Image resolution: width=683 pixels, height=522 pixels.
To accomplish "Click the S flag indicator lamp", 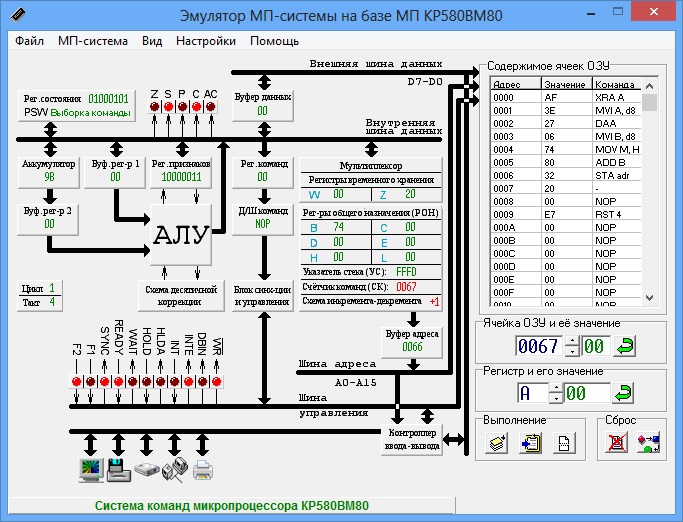I will click(168, 106).
